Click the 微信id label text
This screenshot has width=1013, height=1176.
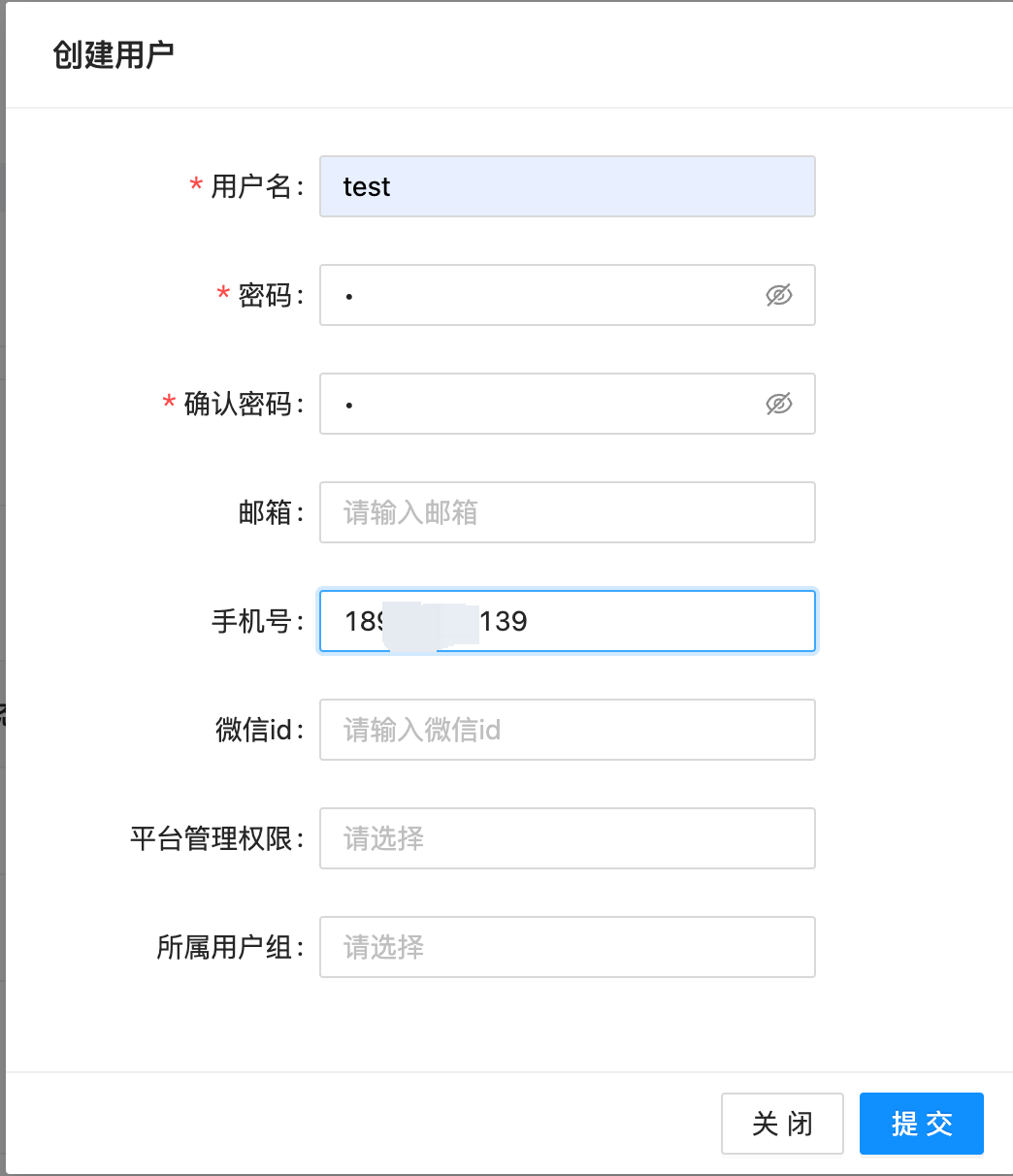[x=254, y=730]
